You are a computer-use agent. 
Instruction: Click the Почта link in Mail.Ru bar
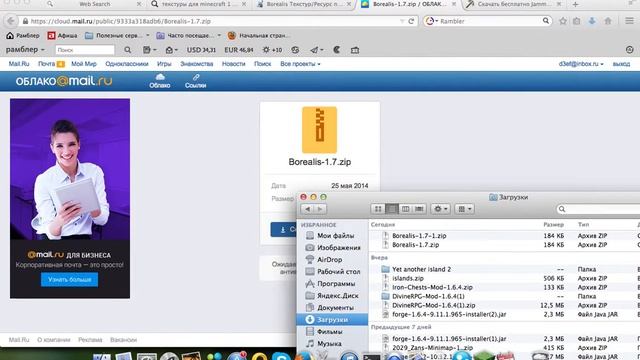[x=46, y=64]
